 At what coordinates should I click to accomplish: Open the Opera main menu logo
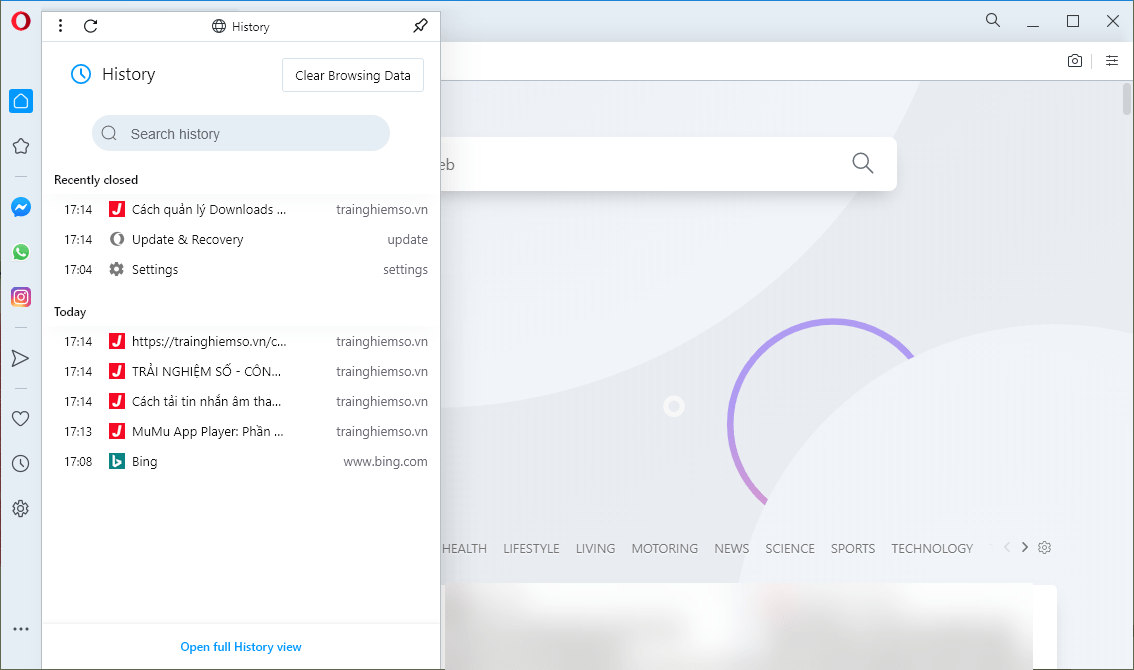click(21, 21)
